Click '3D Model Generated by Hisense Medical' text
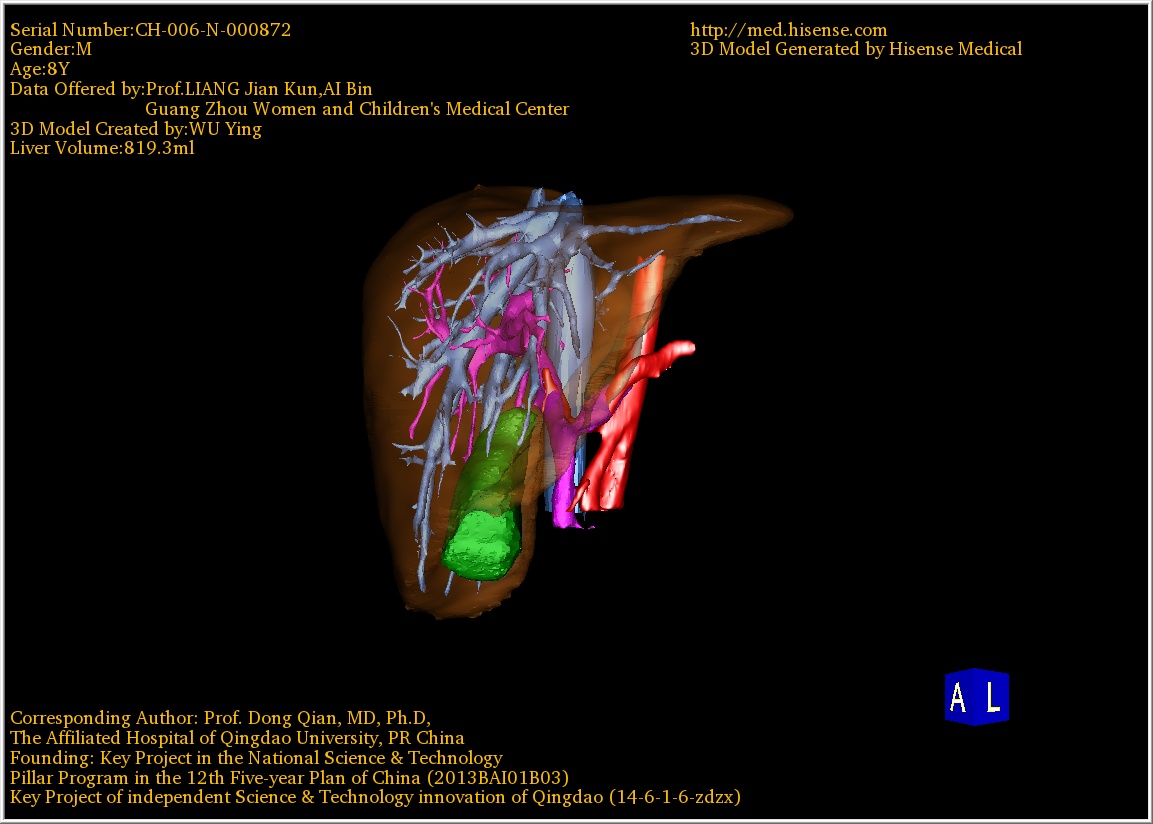The width and height of the screenshot is (1153, 824). (856, 49)
